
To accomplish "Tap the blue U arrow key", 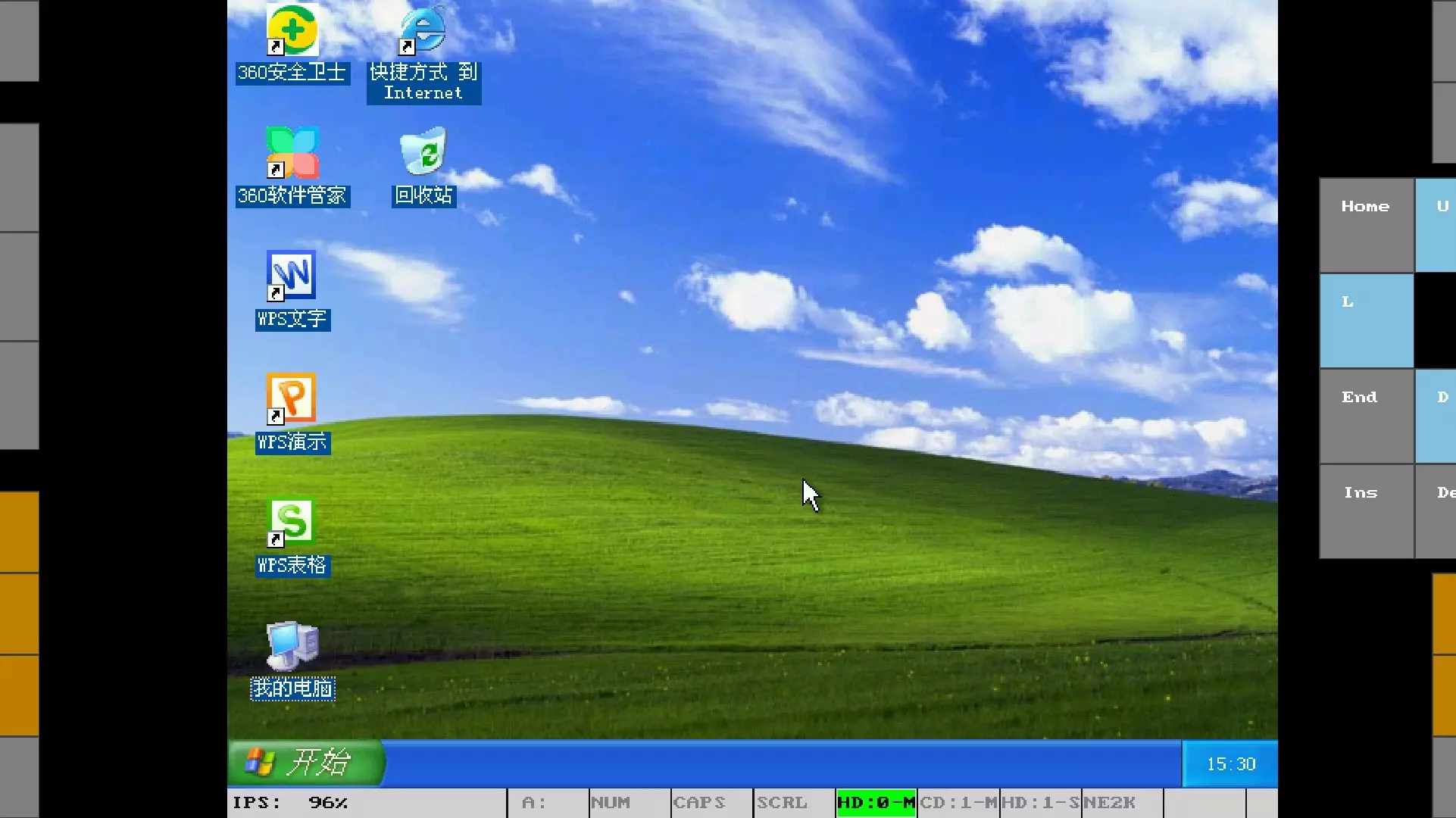I will click(x=1436, y=226).
